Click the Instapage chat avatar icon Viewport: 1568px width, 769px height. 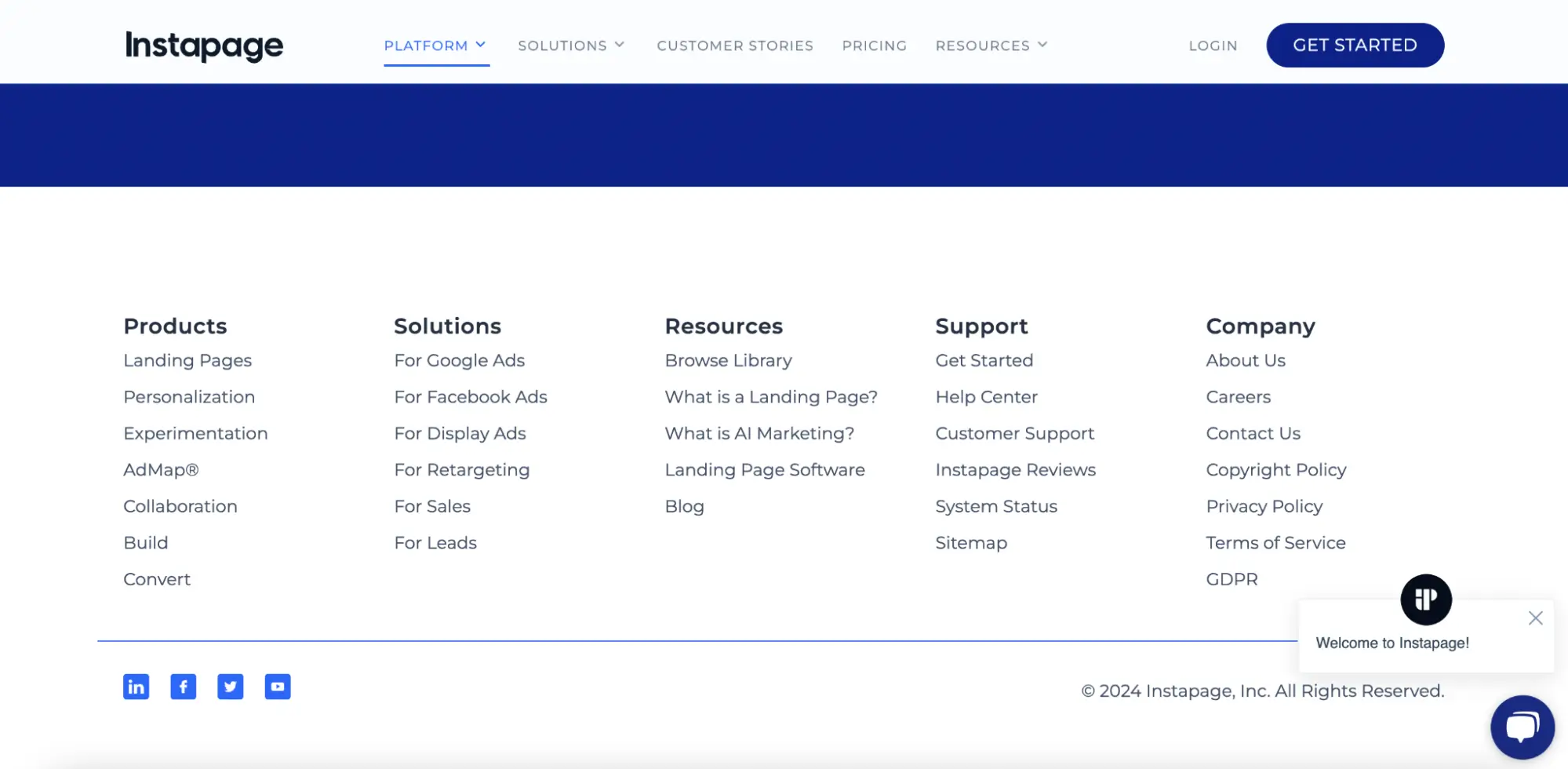[x=1425, y=600]
